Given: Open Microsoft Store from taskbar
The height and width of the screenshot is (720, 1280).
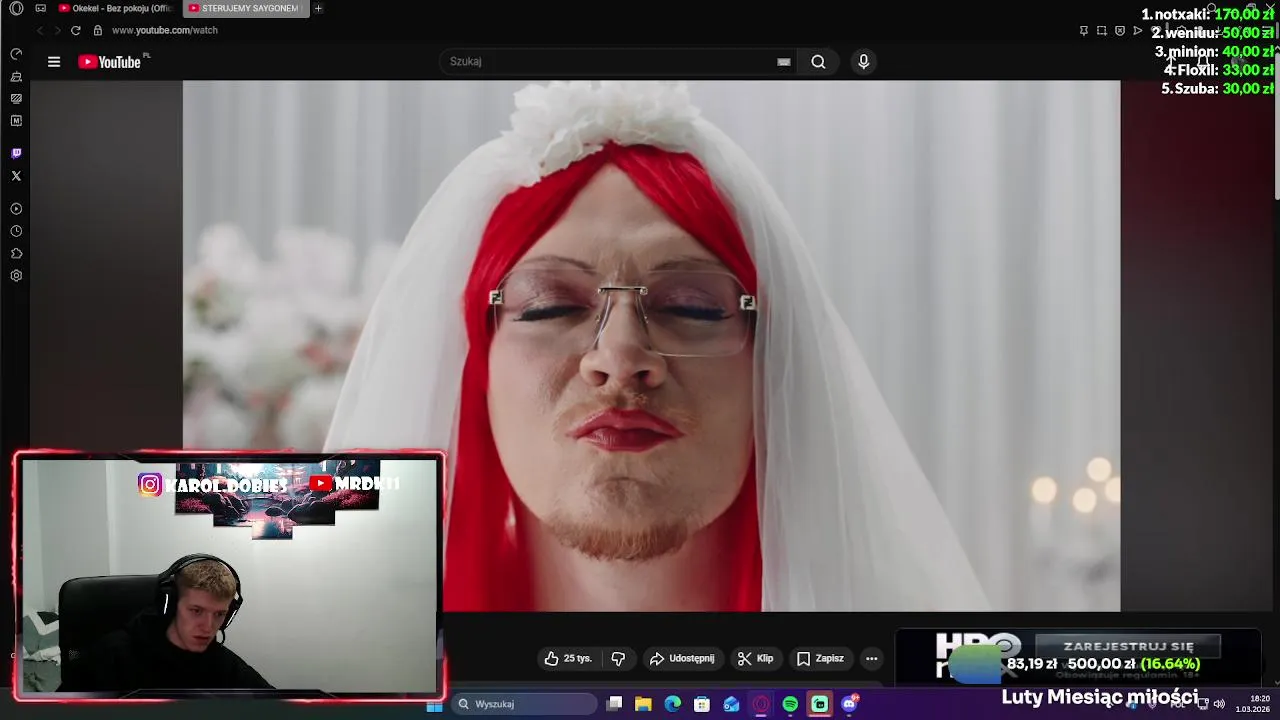Looking at the screenshot, I should (702, 704).
